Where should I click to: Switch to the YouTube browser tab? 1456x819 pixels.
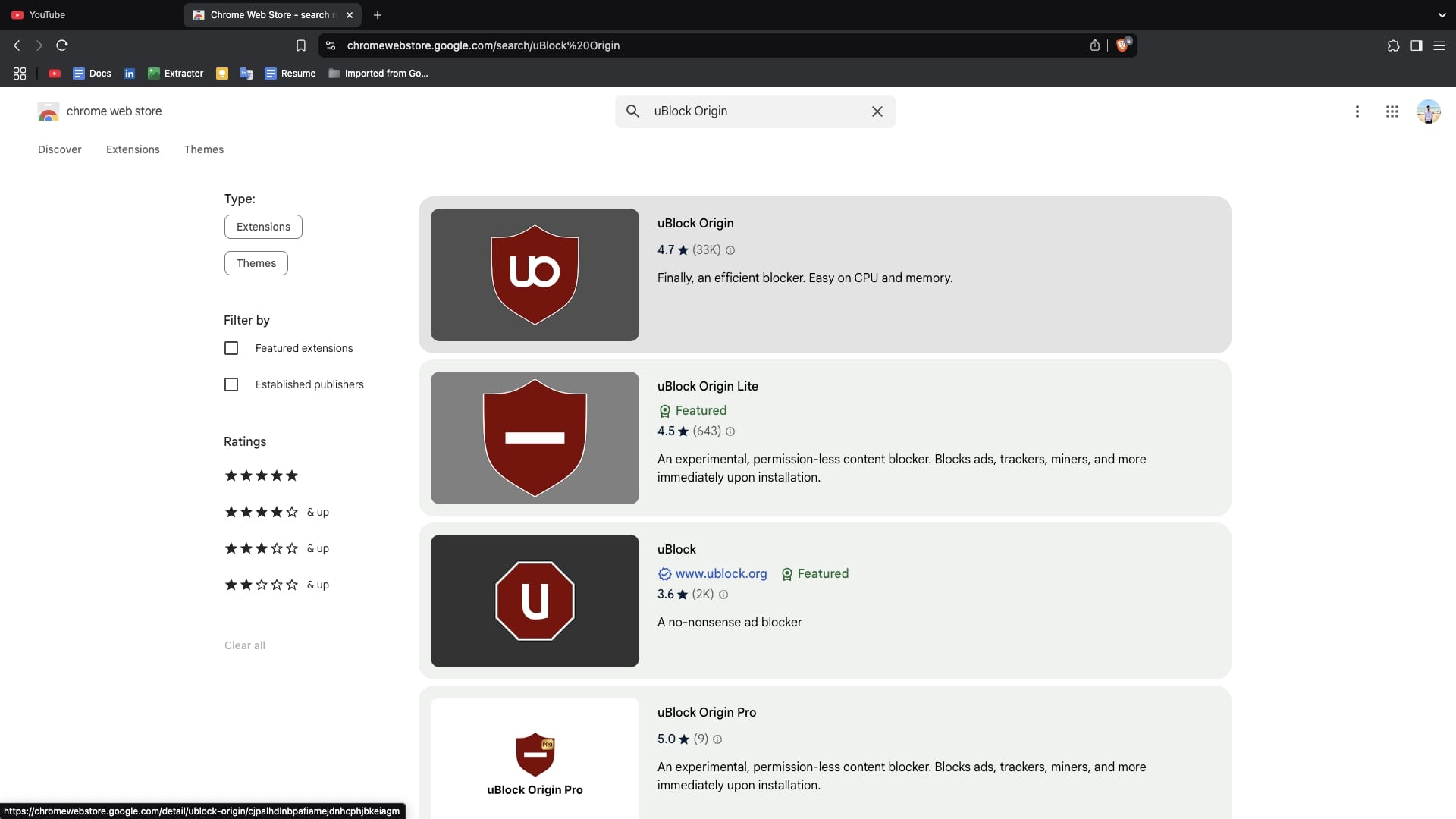[x=91, y=15]
